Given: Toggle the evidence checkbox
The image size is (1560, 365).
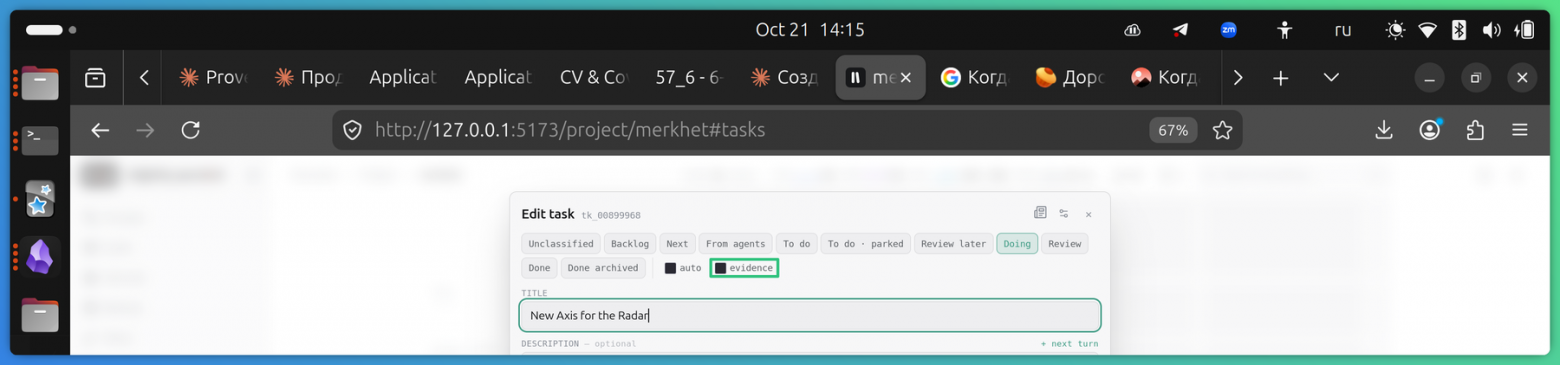Looking at the screenshot, I should pyautogui.click(x=720, y=268).
